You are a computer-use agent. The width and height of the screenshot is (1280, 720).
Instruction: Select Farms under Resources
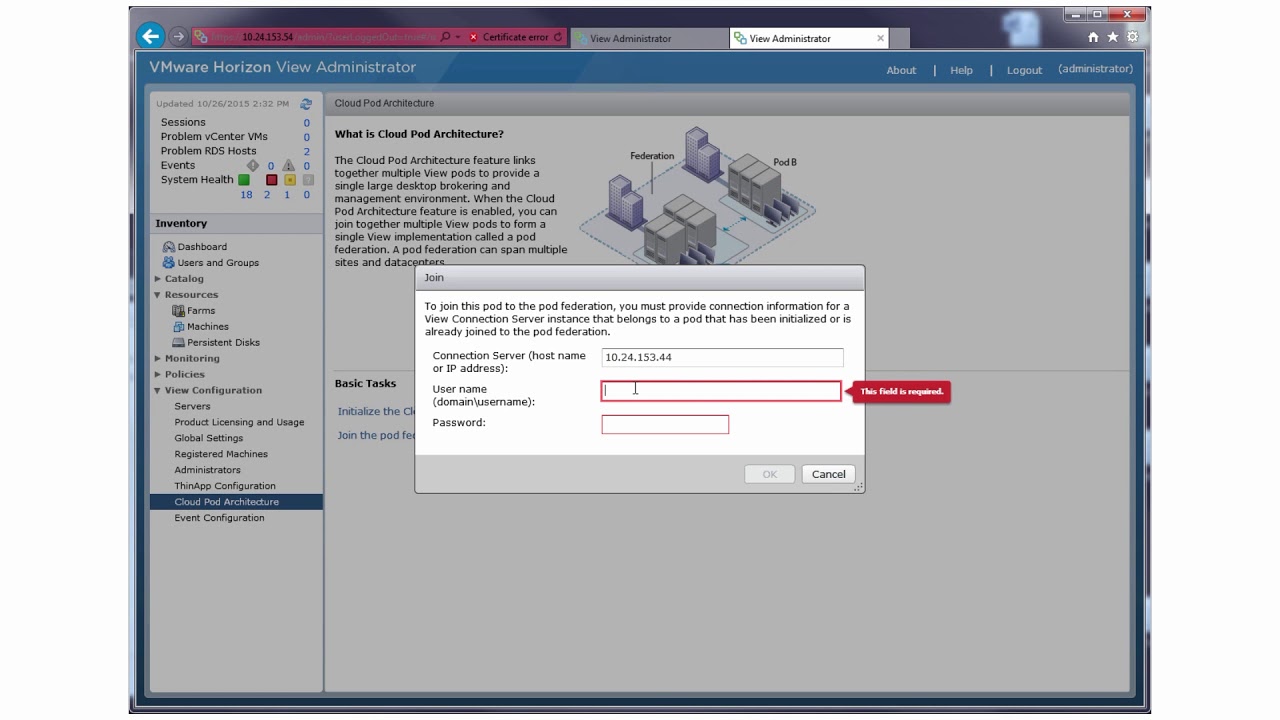[201, 311]
